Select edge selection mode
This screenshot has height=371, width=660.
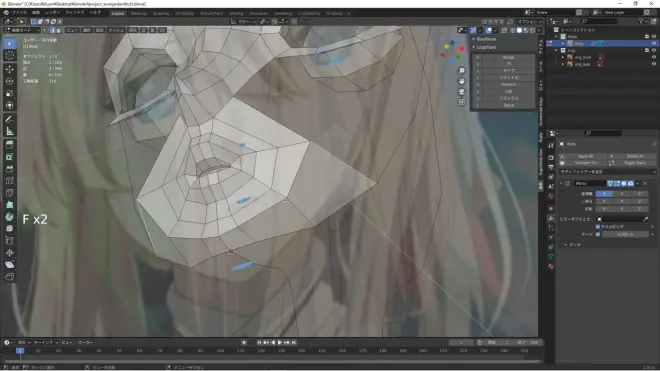(x=52, y=30)
